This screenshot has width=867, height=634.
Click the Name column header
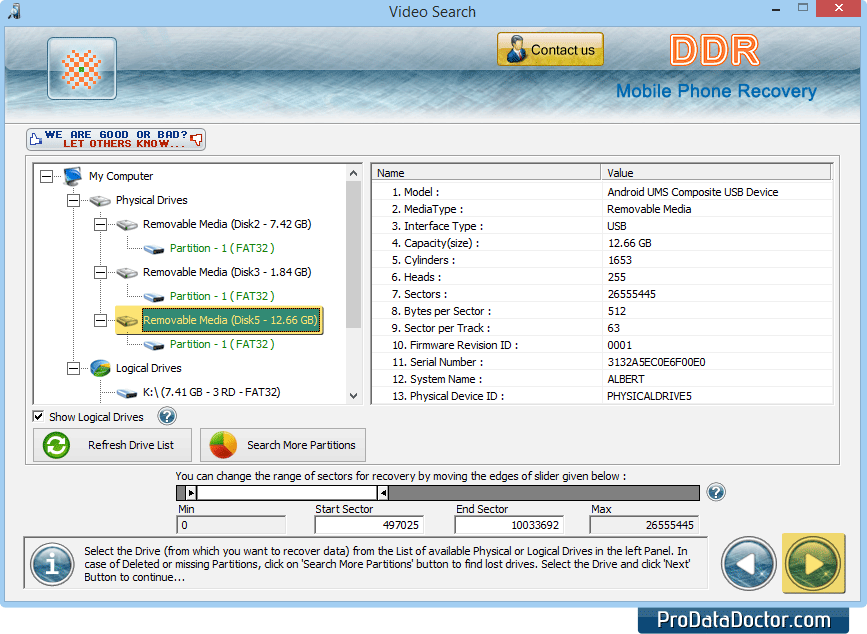(x=485, y=172)
